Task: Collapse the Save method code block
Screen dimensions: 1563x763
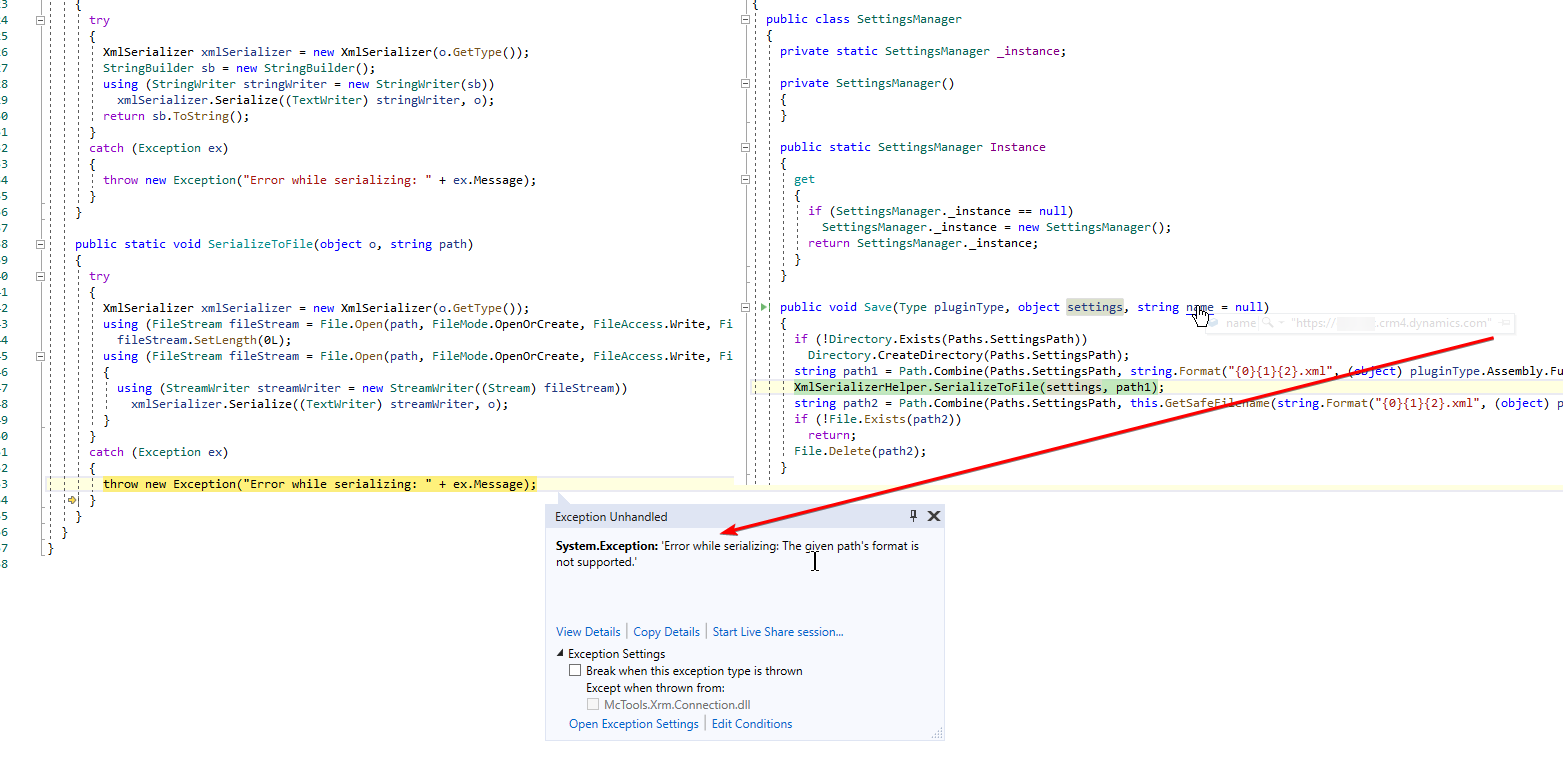Action: [745, 307]
